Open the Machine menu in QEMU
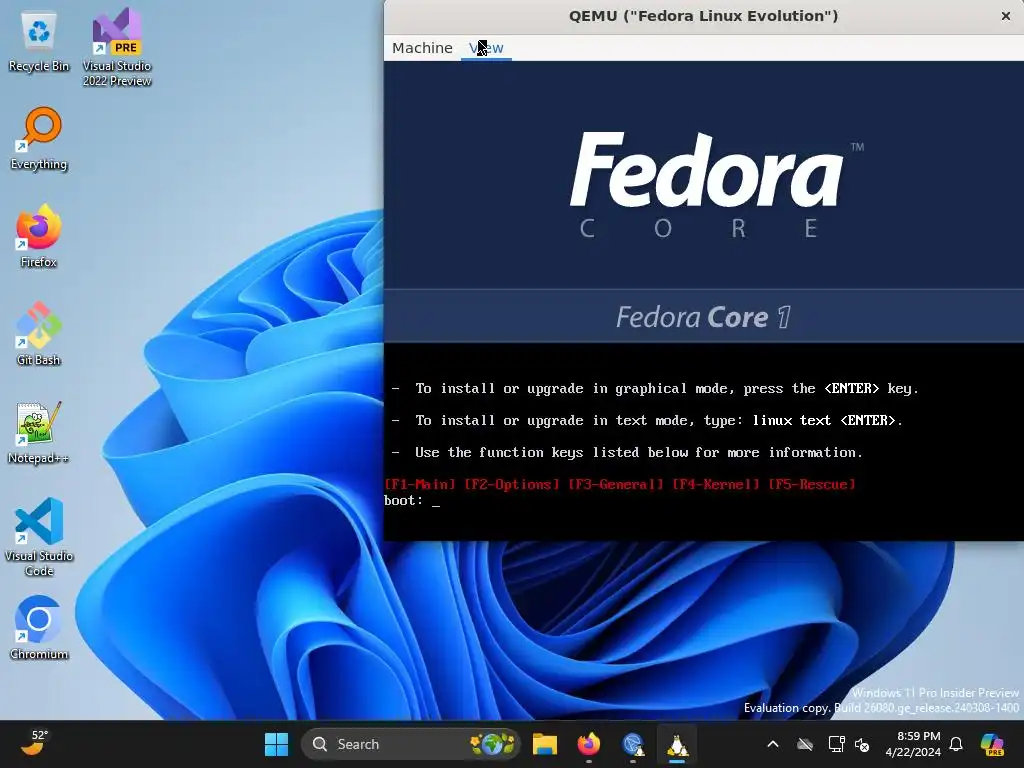1024x768 pixels. click(422, 48)
